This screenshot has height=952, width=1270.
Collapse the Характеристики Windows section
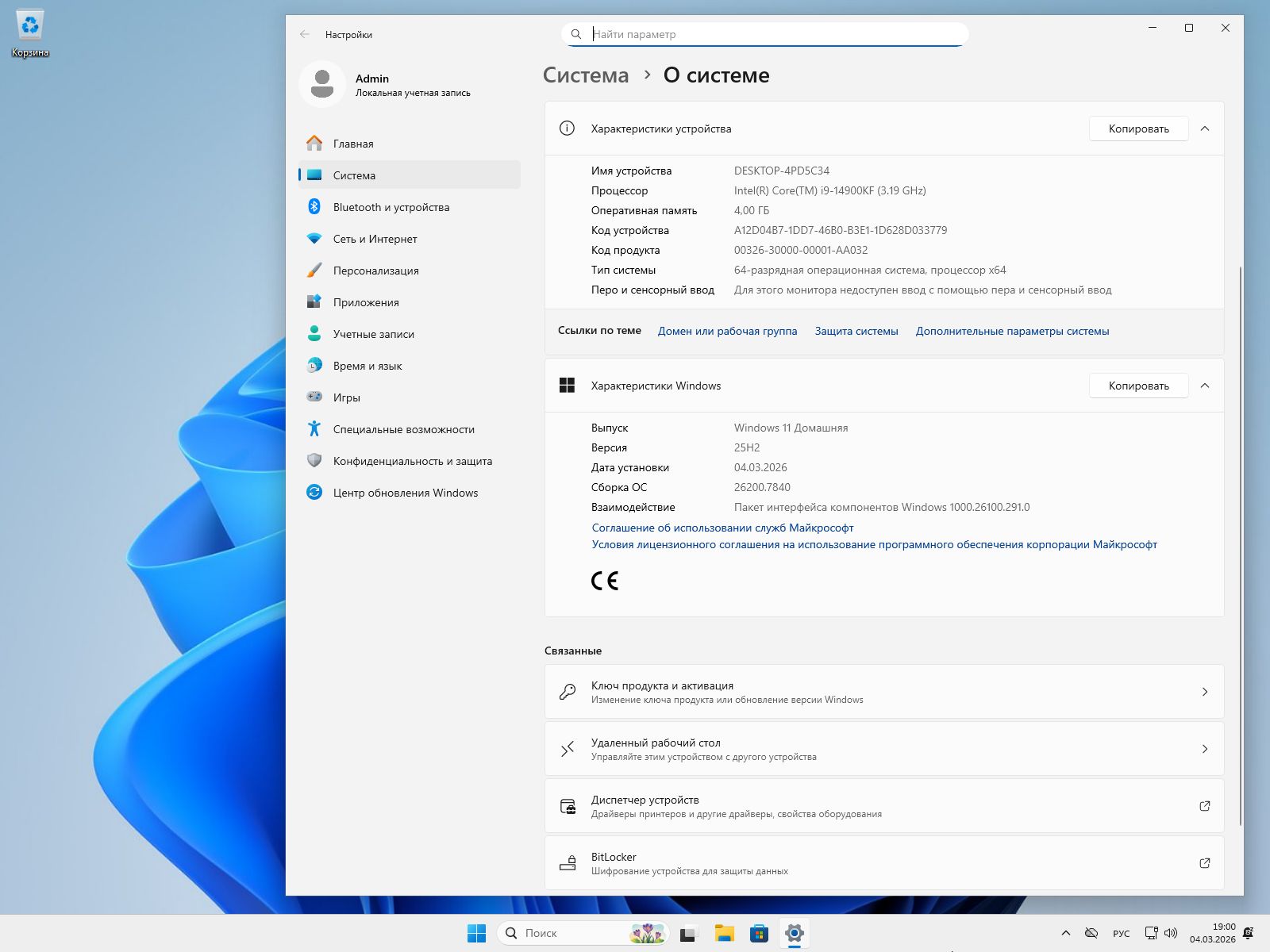coord(1206,386)
